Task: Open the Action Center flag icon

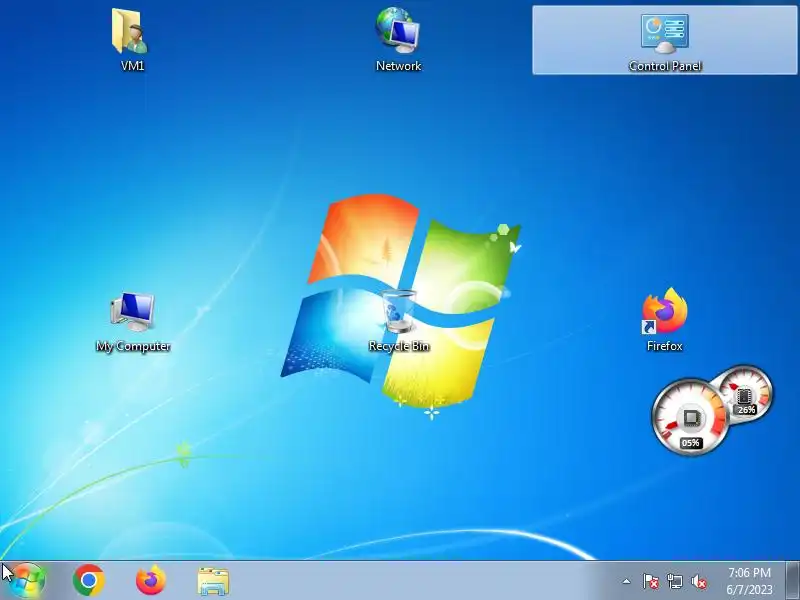Action: click(x=651, y=581)
